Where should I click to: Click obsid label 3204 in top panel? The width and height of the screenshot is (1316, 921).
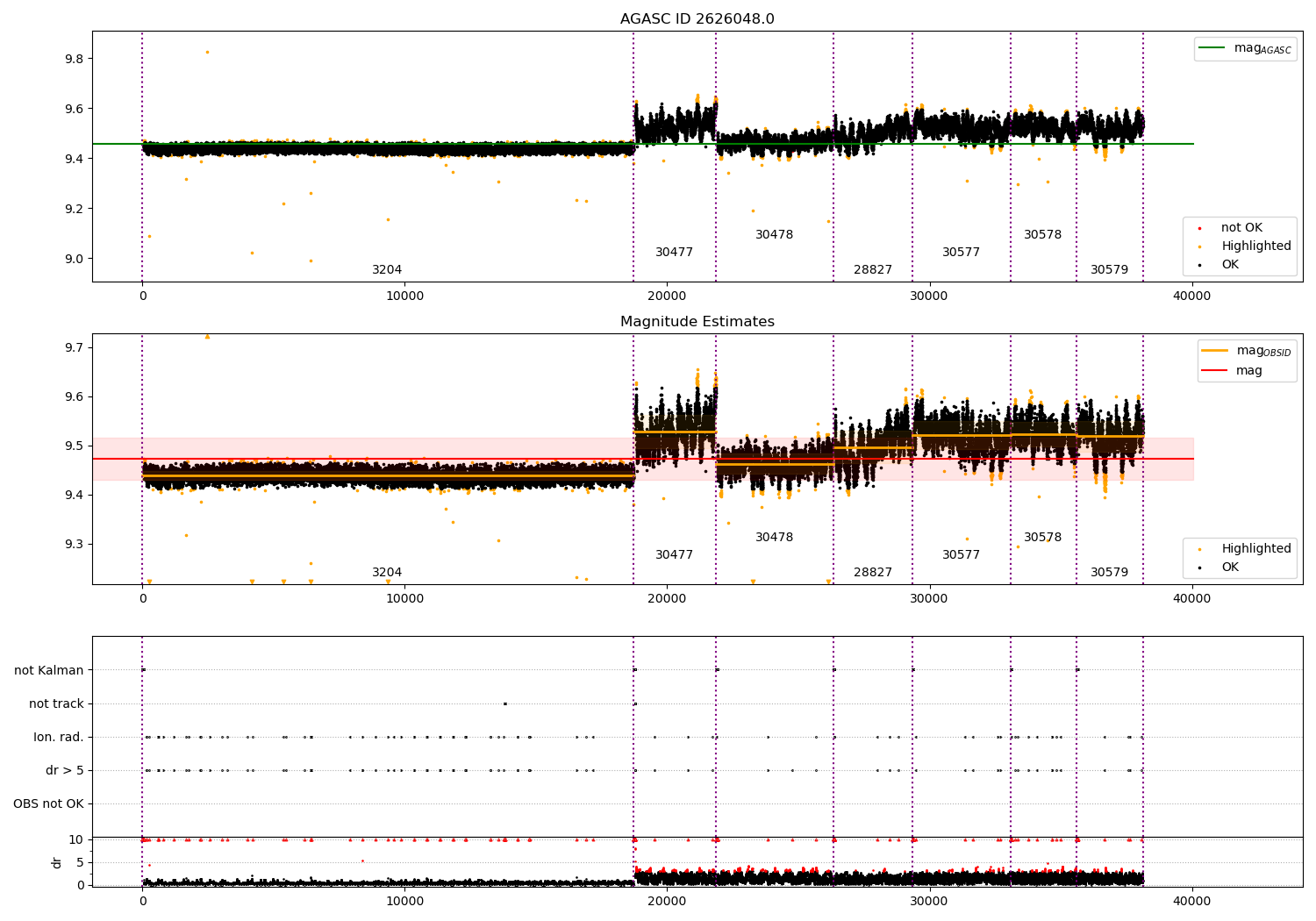point(387,270)
